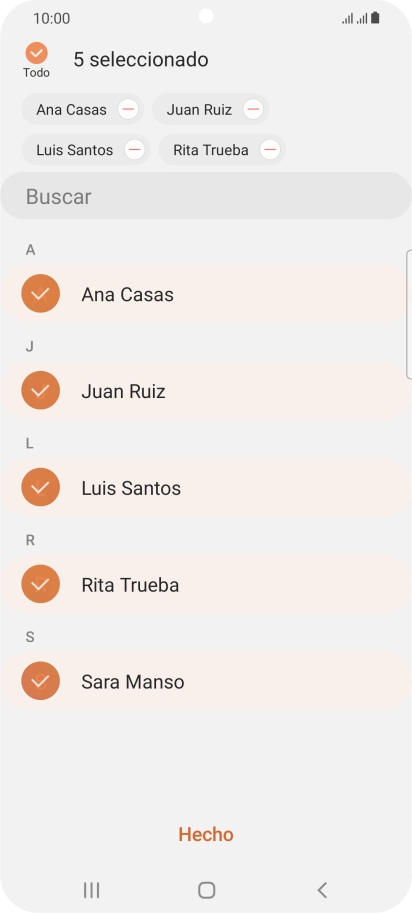Uncheck Sara Manso in the contact list

[40, 681]
